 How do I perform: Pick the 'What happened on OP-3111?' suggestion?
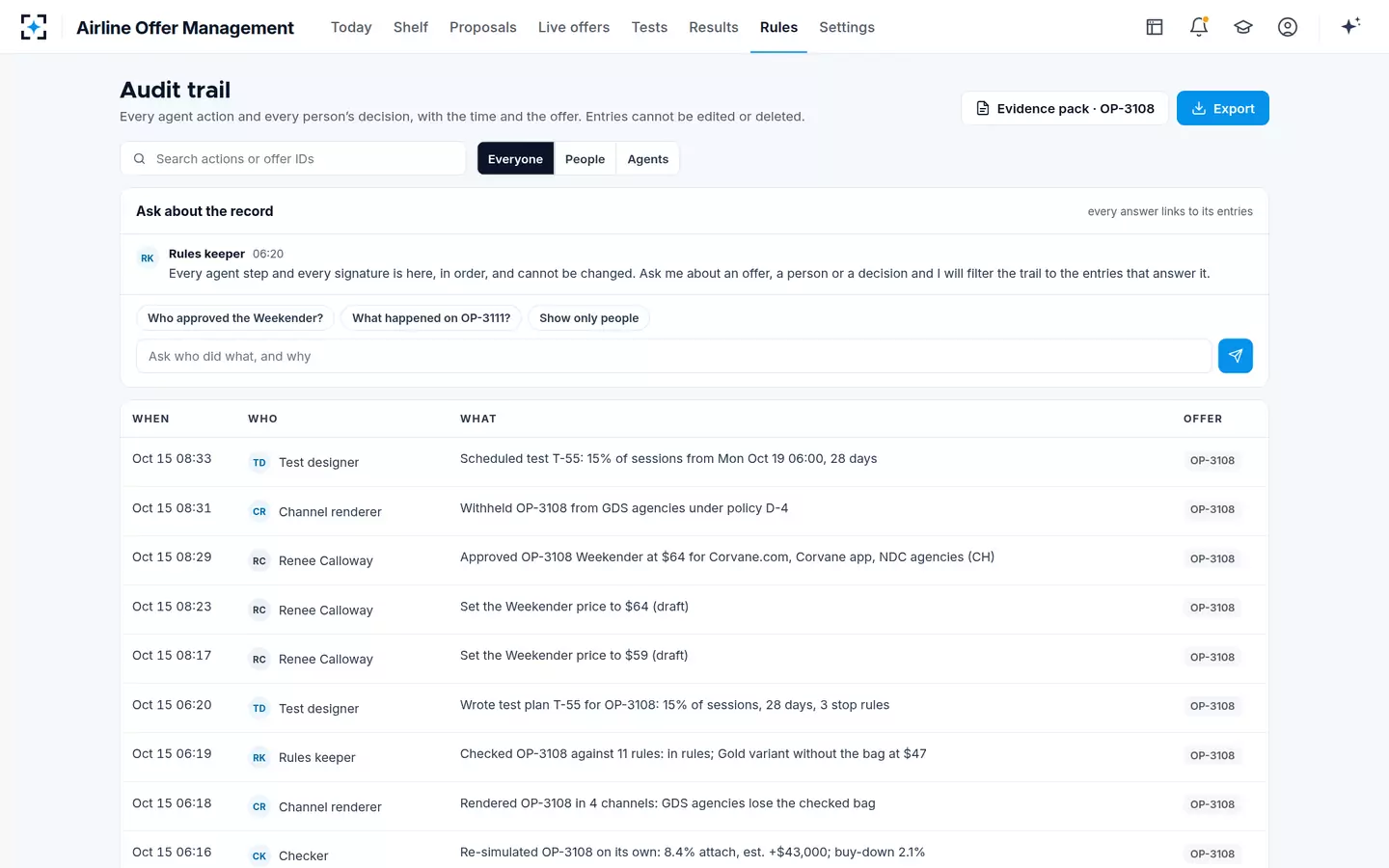pos(431,318)
